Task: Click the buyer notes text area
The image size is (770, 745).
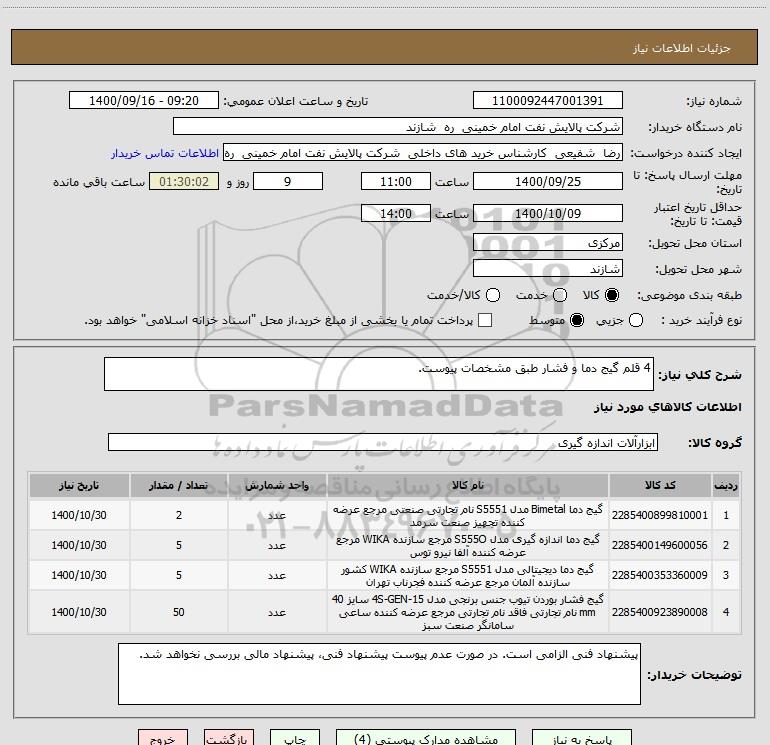Action: [x=379, y=674]
